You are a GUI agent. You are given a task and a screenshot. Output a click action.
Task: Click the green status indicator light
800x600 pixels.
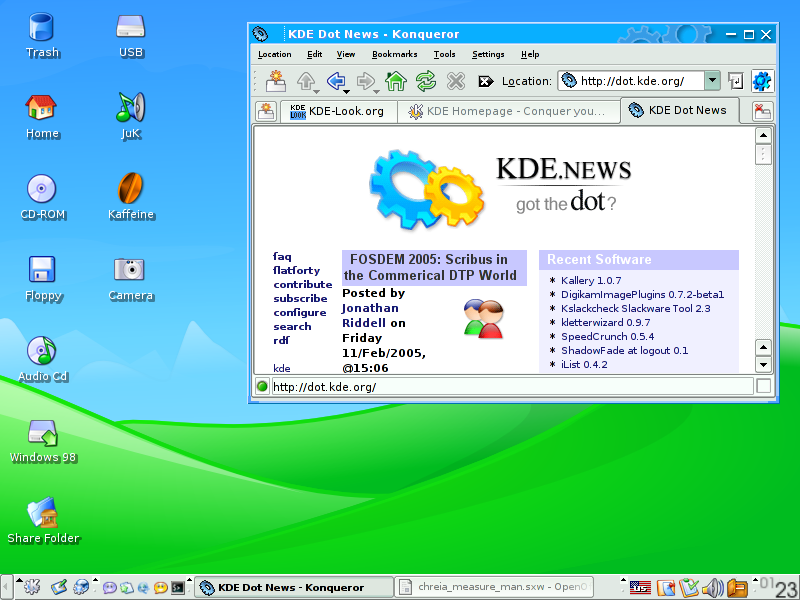point(262,386)
